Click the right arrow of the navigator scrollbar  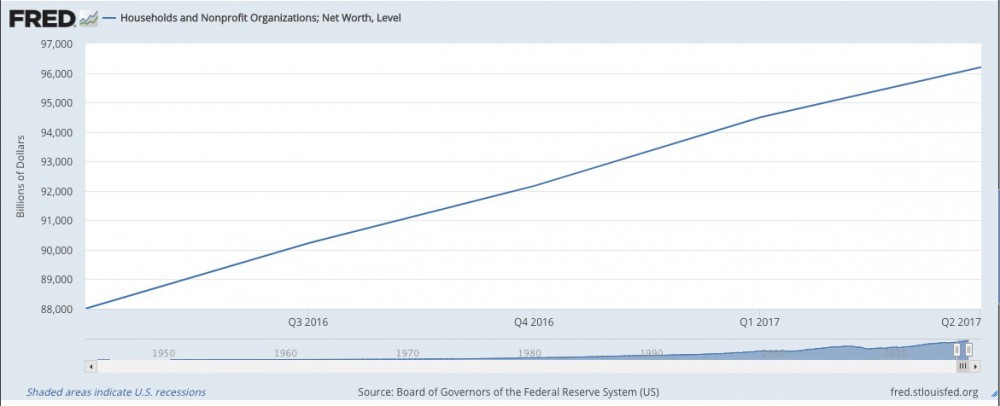point(977,367)
